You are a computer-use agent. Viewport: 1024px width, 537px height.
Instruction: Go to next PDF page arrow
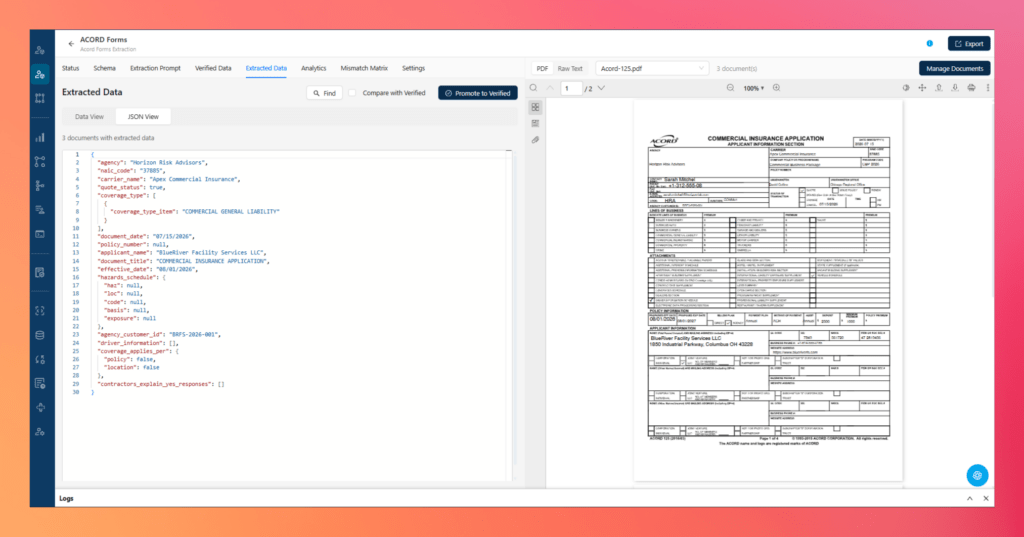(601, 88)
